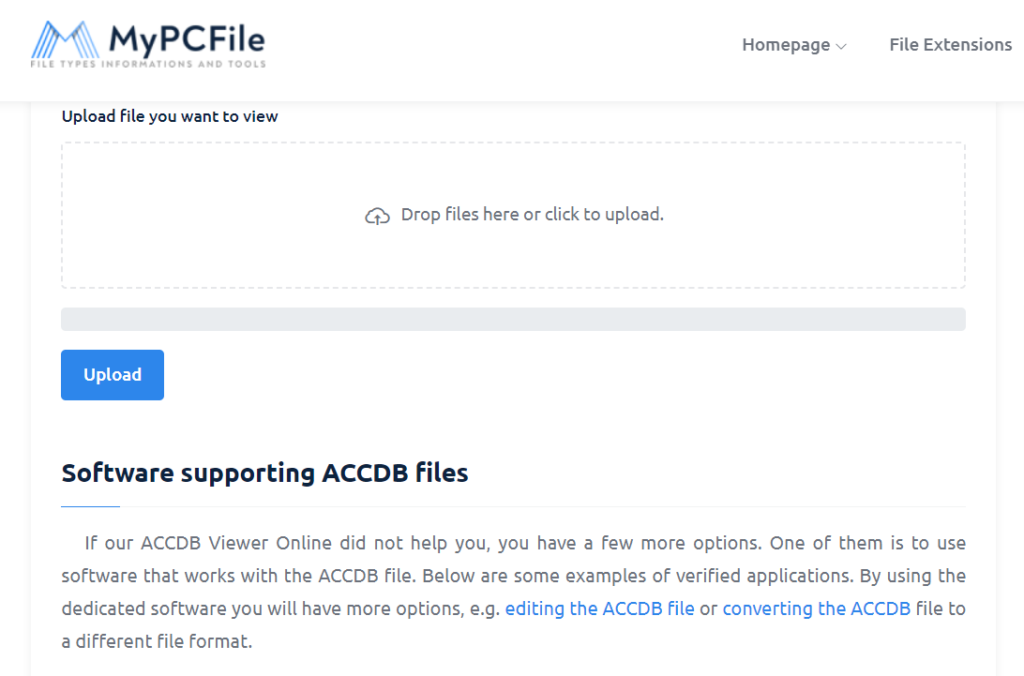This screenshot has width=1024, height=676.
Task: Click the cloud upload icon
Action: pyautogui.click(x=377, y=214)
